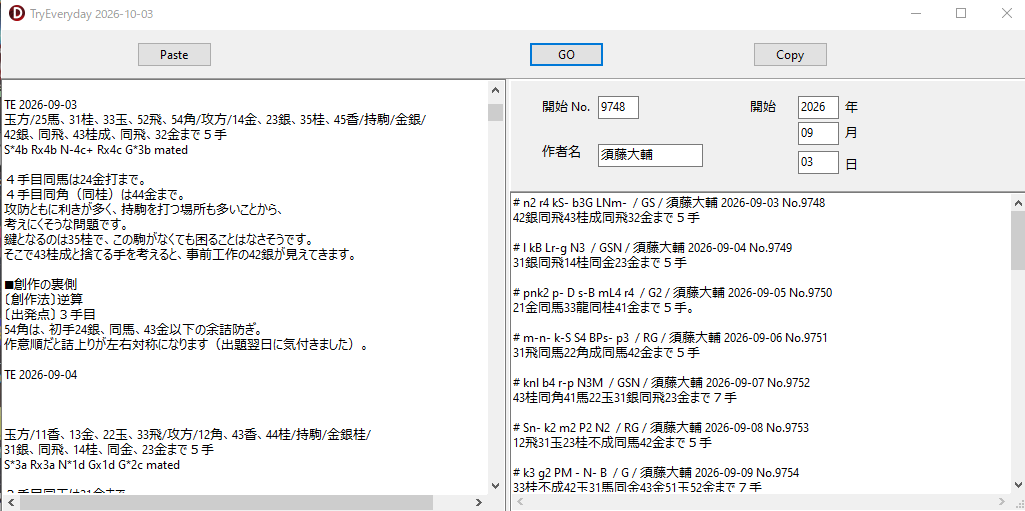The height and width of the screenshot is (511, 1025).
Task: Click output entry line ending 'No.9751'
Action: pos(671,338)
